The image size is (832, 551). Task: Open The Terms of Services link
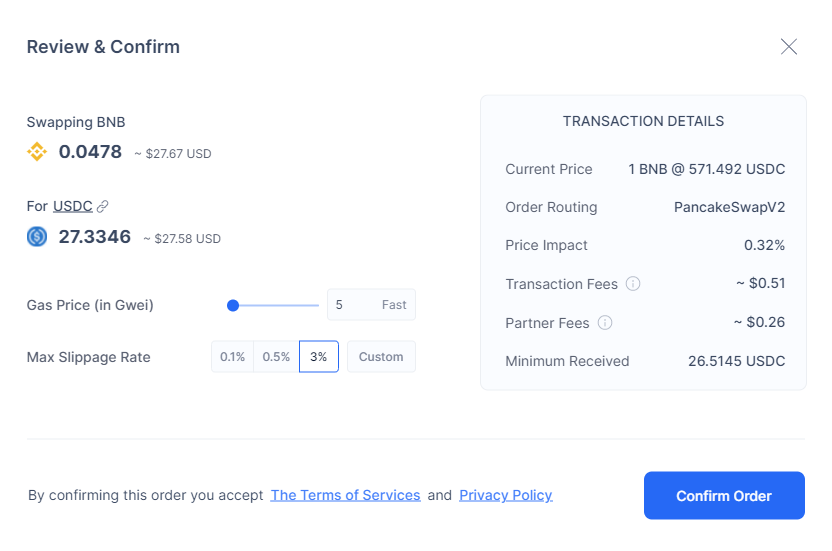click(345, 495)
